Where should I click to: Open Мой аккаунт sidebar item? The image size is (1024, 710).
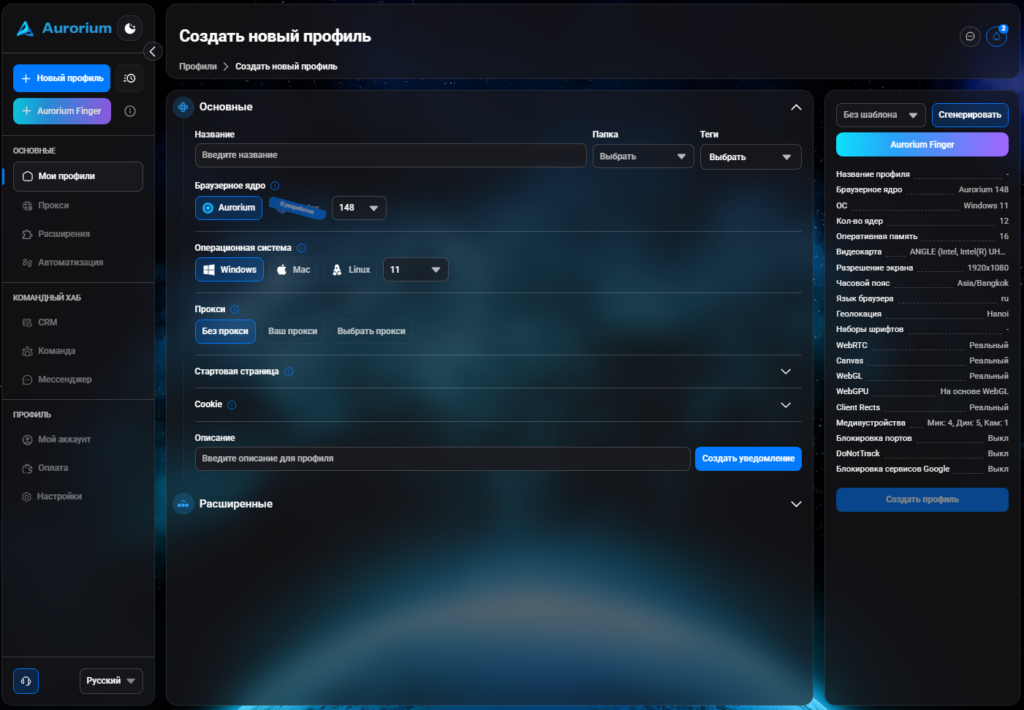(78, 440)
